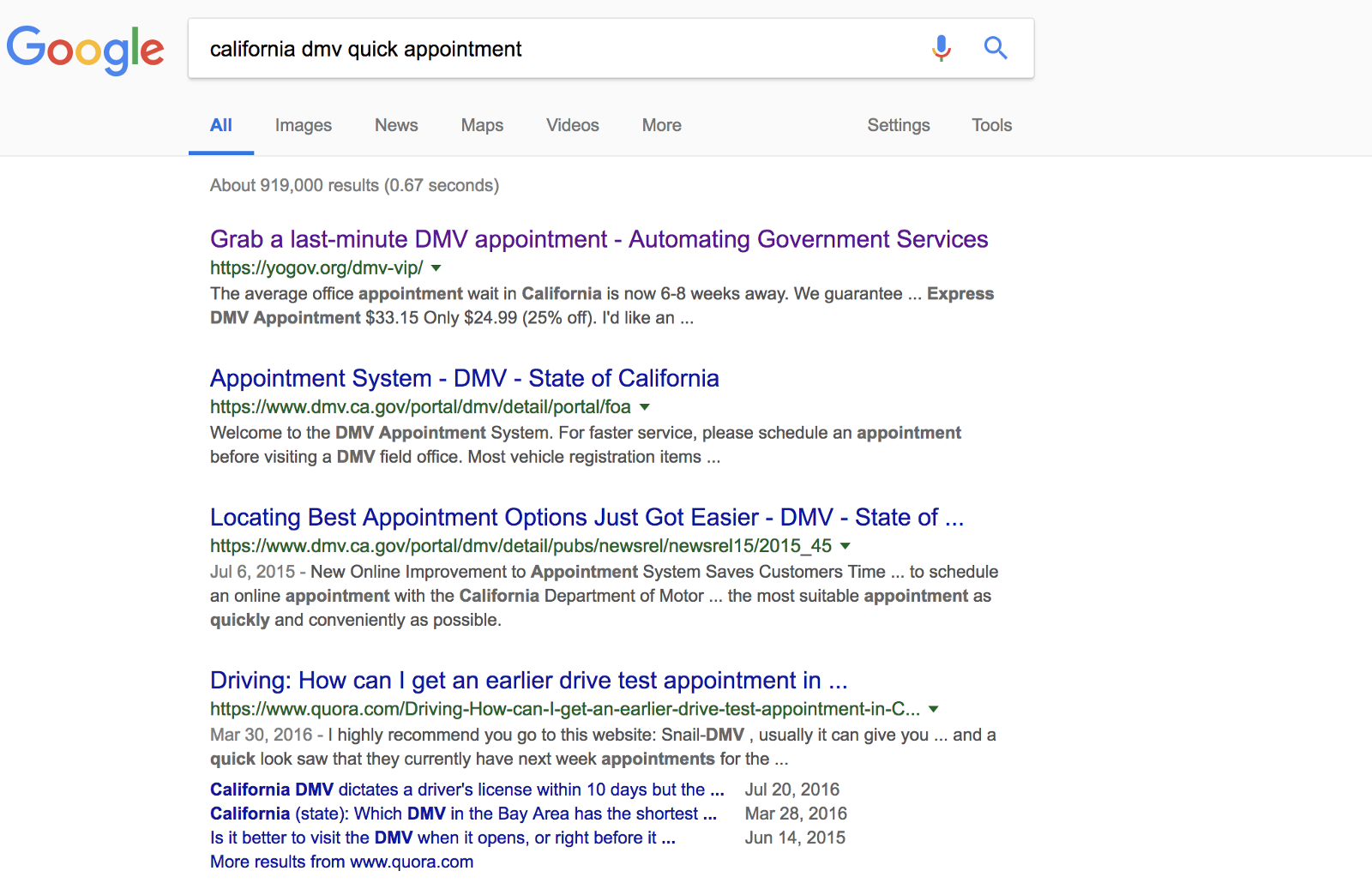Image resolution: width=1372 pixels, height=889 pixels.
Task: Click the microphone voice search icon
Action: (942, 48)
